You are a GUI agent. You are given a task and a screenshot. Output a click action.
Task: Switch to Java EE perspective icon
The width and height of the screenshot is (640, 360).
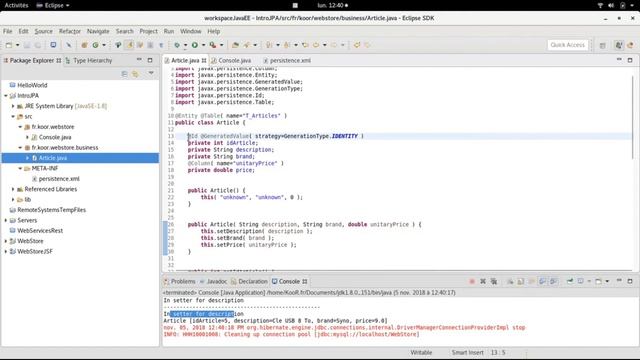[619, 45]
